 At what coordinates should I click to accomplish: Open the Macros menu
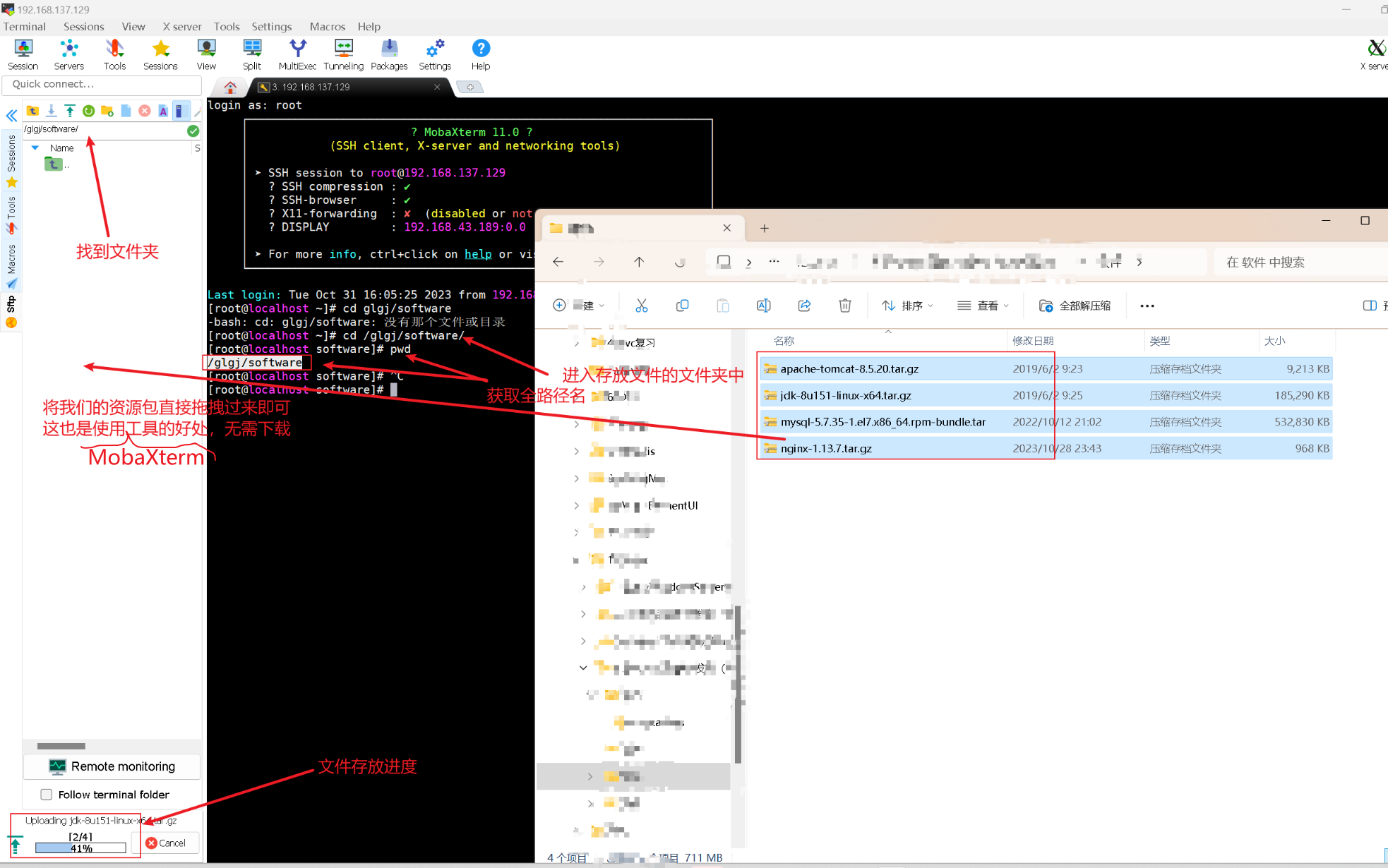327,26
